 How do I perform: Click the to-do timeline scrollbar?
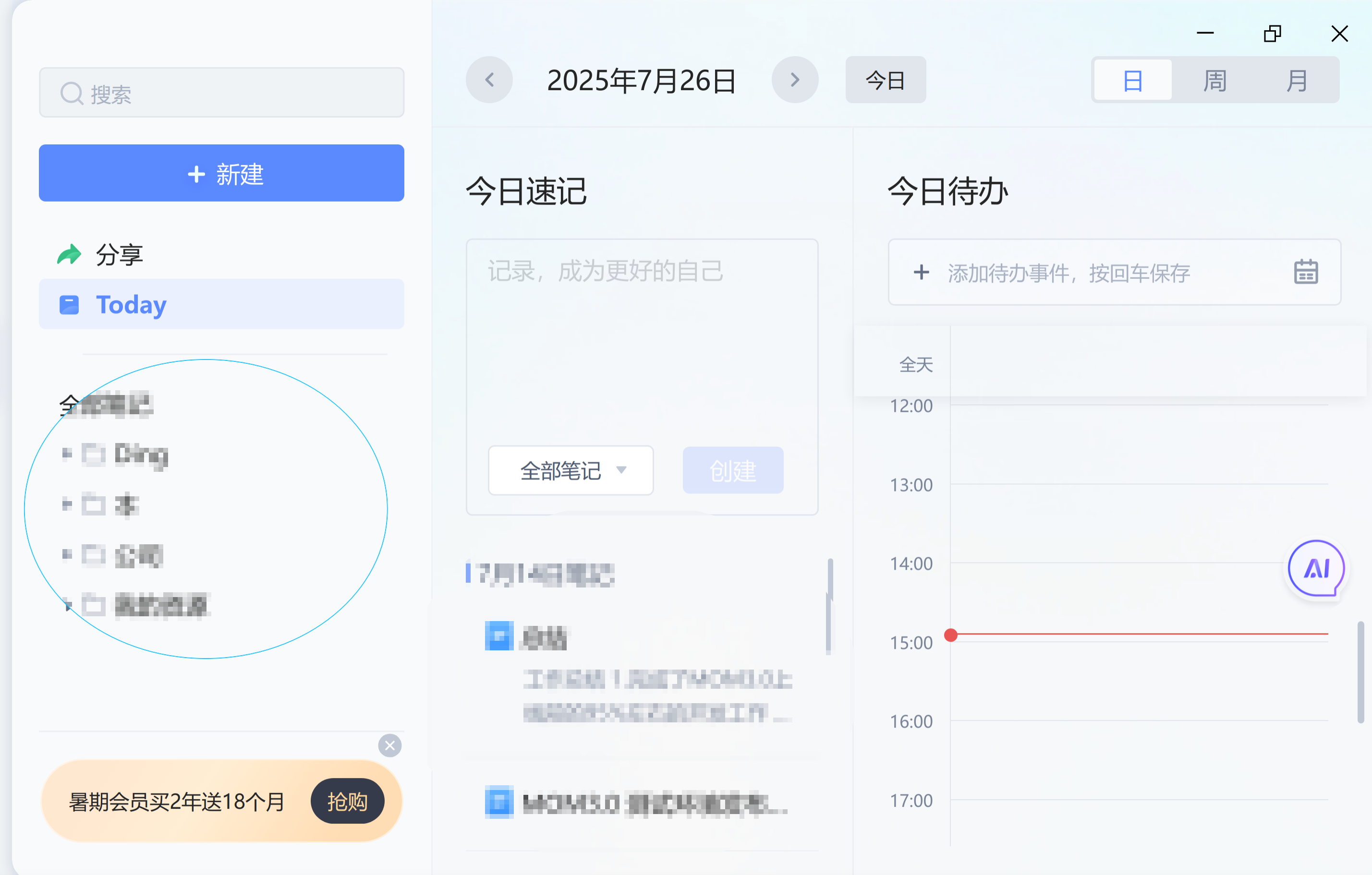[1360, 673]
